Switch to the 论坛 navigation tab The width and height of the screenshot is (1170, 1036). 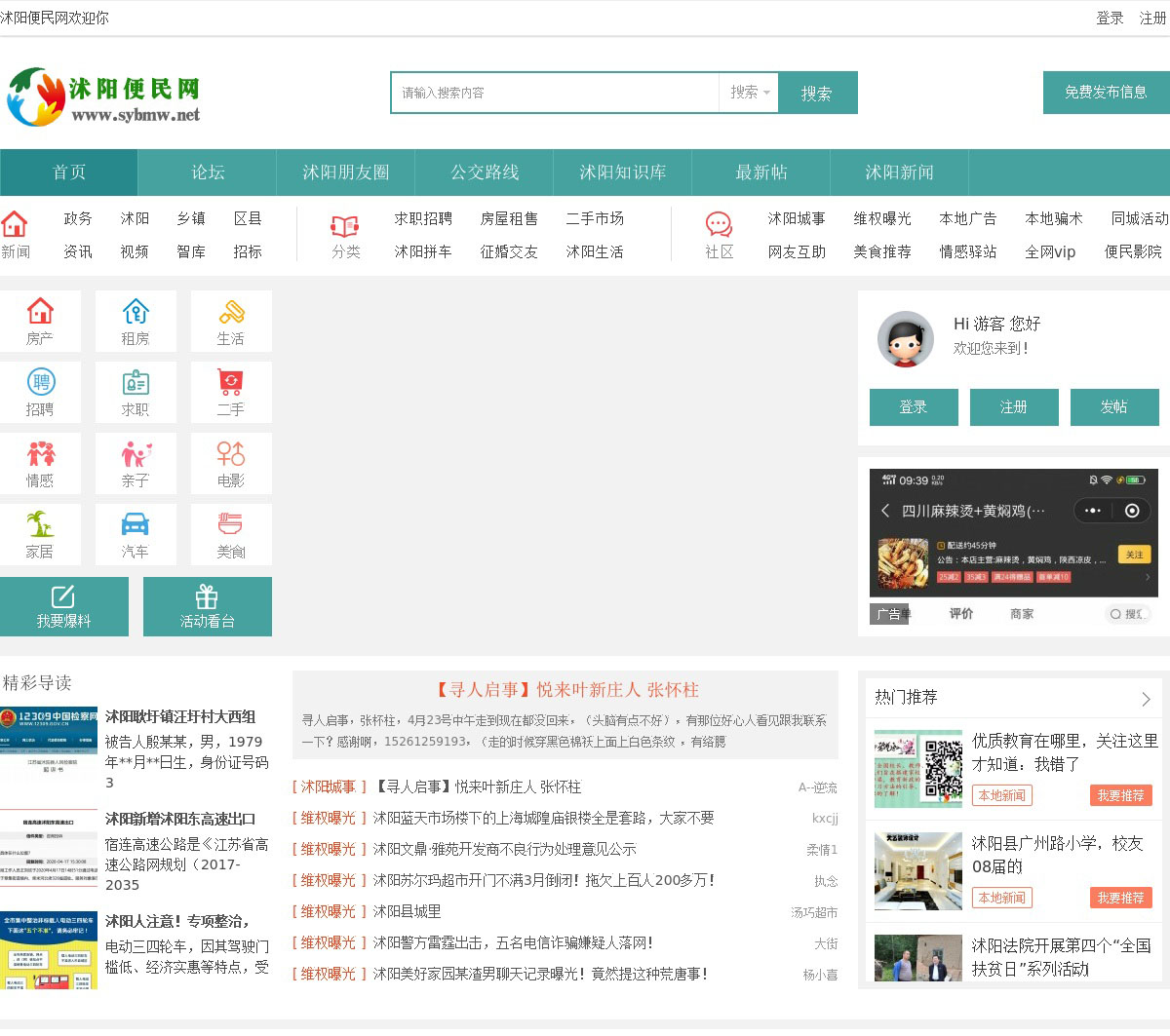coord(208,173)
